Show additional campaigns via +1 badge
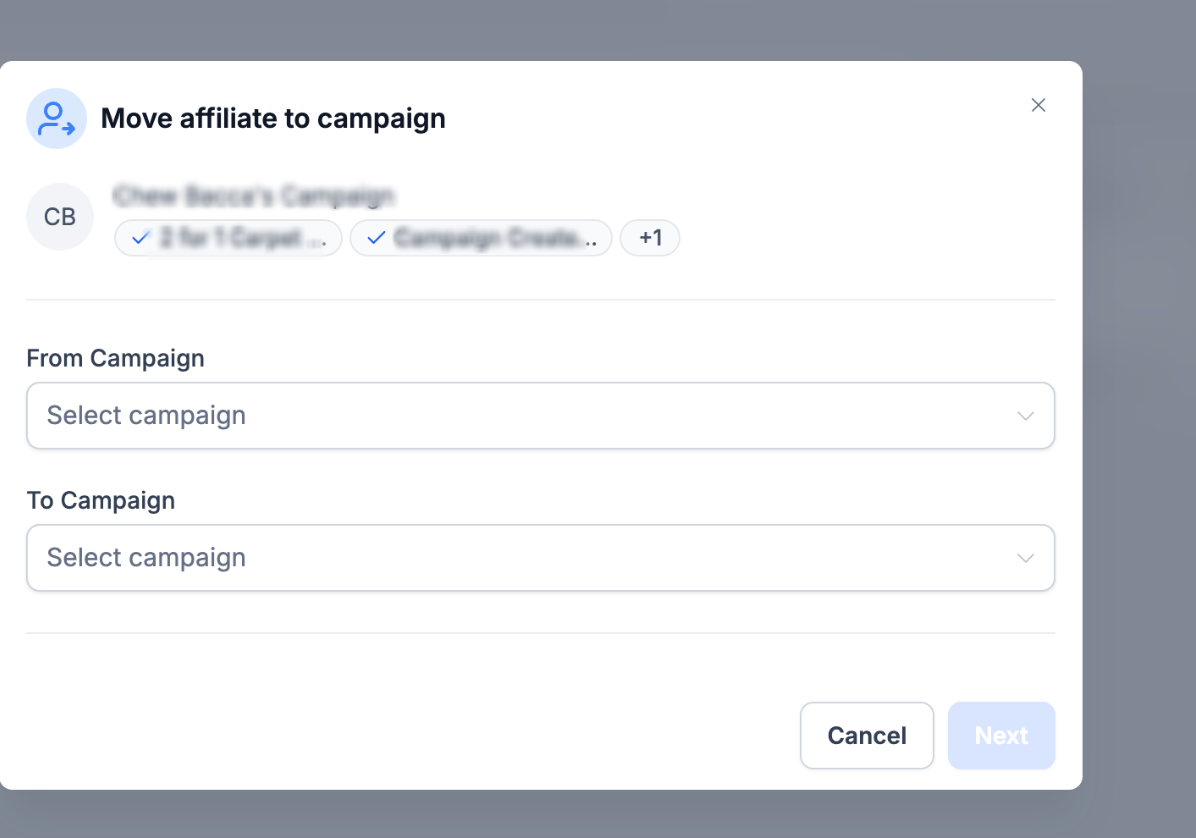1196x838 pixels. (x=650, y=238)
